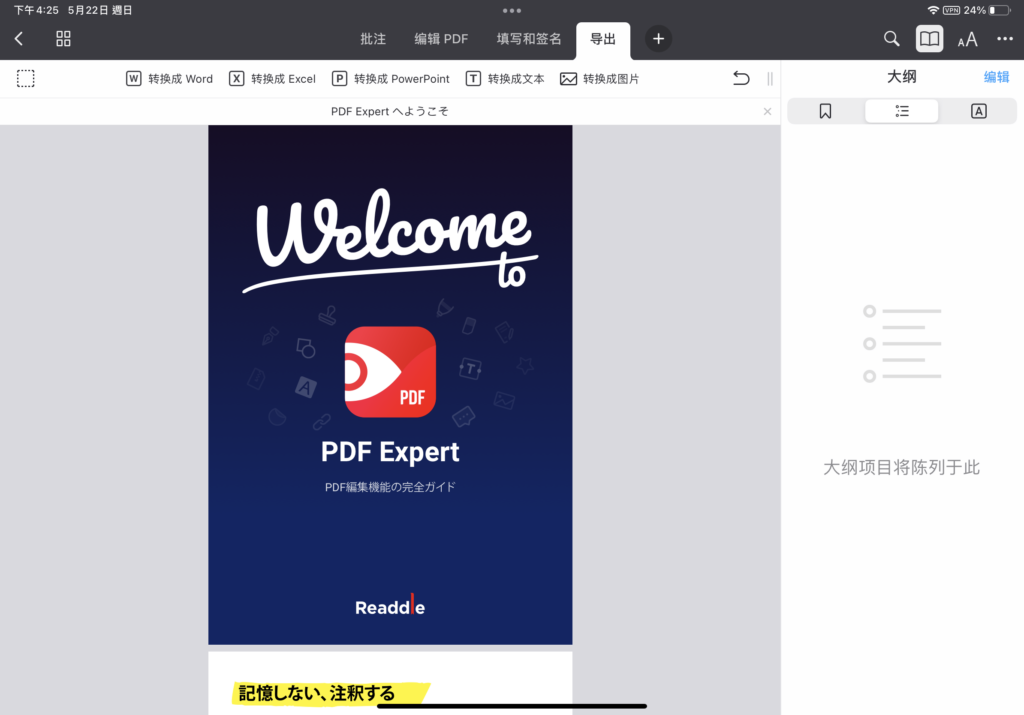The height and width of the screenshot is (715, 1024).
Task: Tap the battery status icon
Action: pos(999,10)
